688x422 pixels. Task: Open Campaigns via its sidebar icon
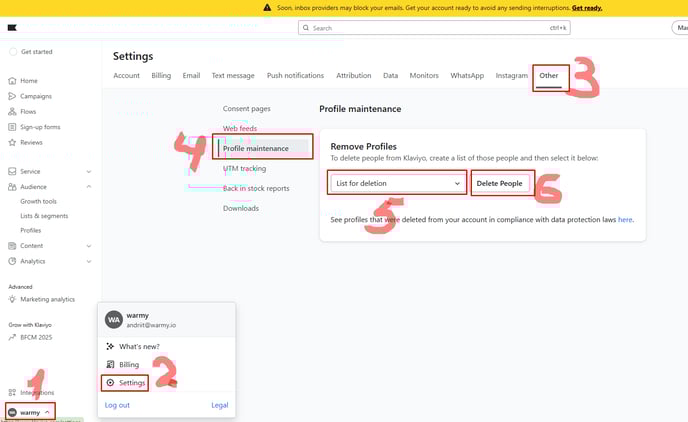click(x=12, y=96)
